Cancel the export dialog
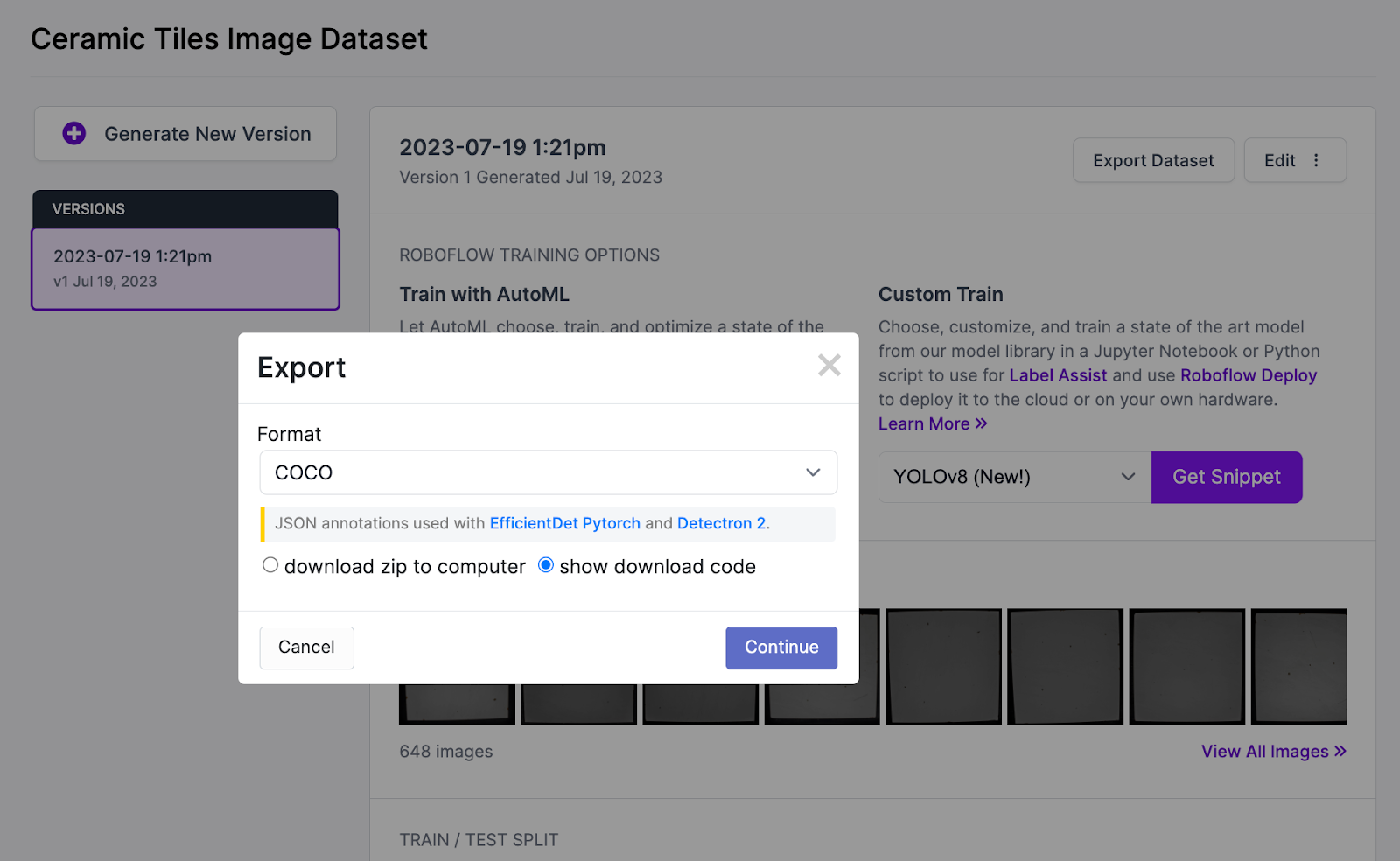This screenshot has width=1400, height=861. coord(306,647)
